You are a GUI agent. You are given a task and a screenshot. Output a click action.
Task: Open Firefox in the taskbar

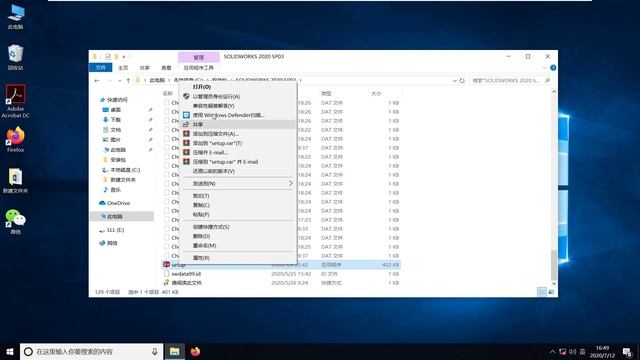coord(195,351)
